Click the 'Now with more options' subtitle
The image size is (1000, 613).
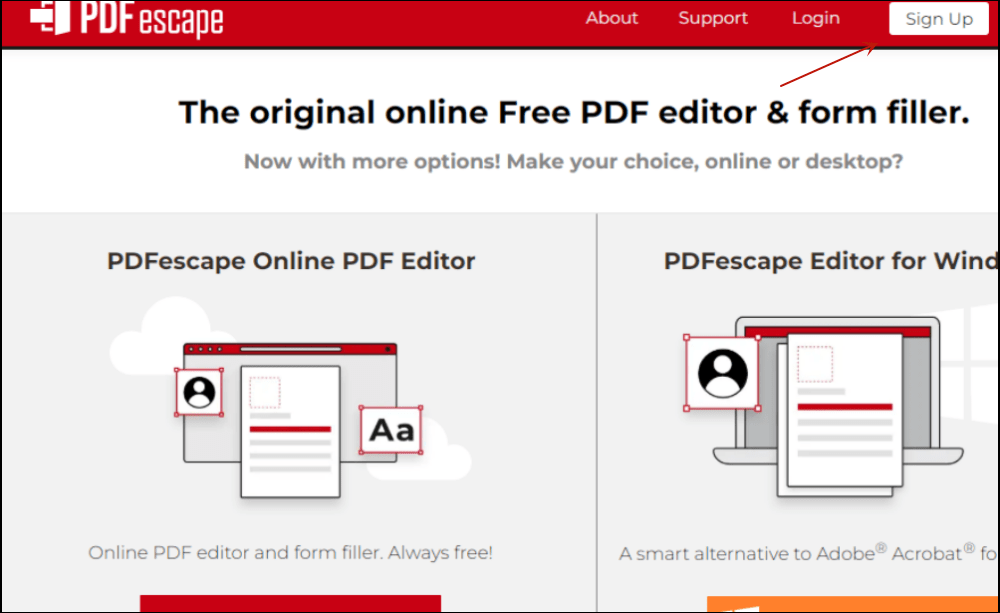pyautogui.click(x=573, y=161)
